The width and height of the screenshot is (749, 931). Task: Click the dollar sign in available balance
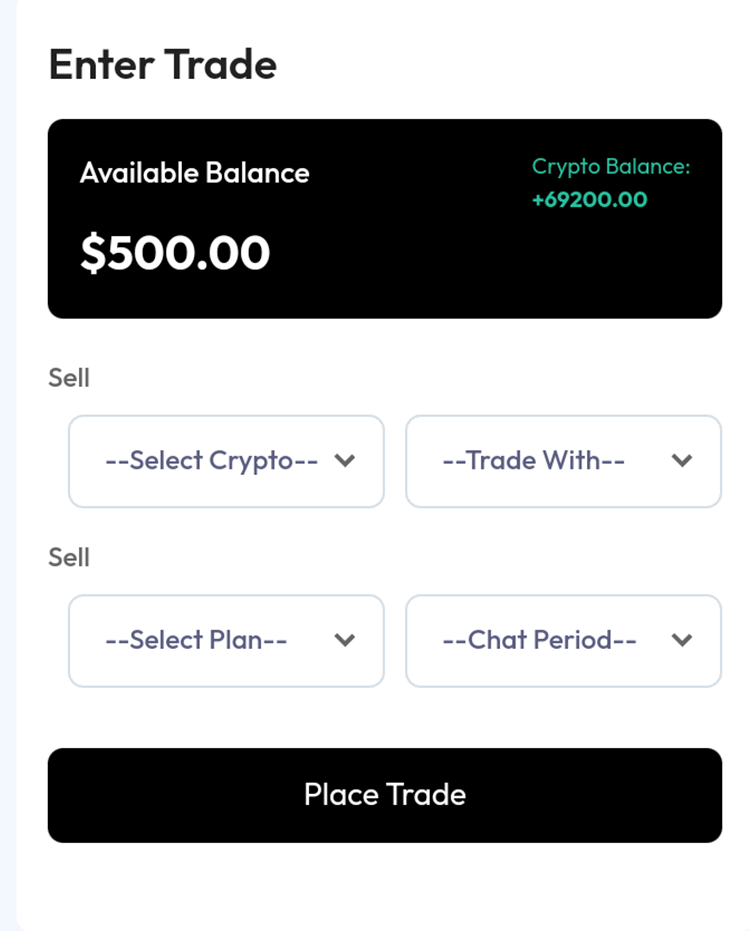point(91,253)
